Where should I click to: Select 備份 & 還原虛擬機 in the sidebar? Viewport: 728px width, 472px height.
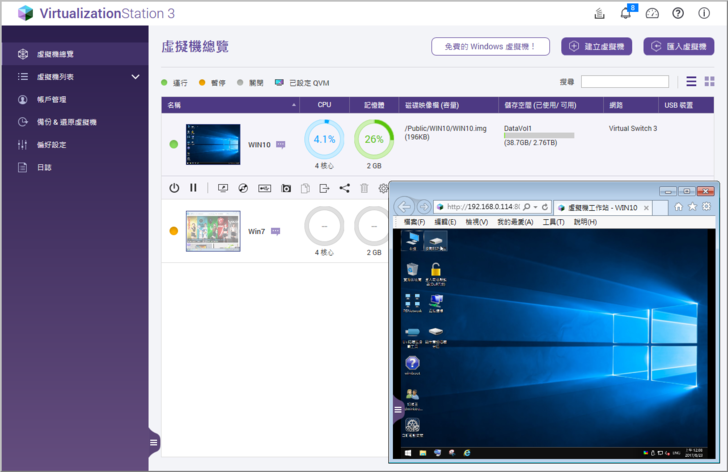point(66,122)
